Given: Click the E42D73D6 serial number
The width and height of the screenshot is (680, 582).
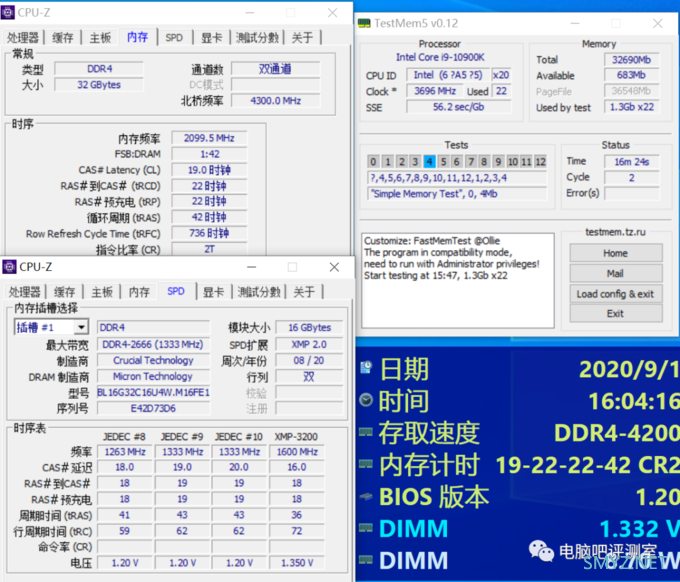Looking at the screenshot, I should [153, 409].
